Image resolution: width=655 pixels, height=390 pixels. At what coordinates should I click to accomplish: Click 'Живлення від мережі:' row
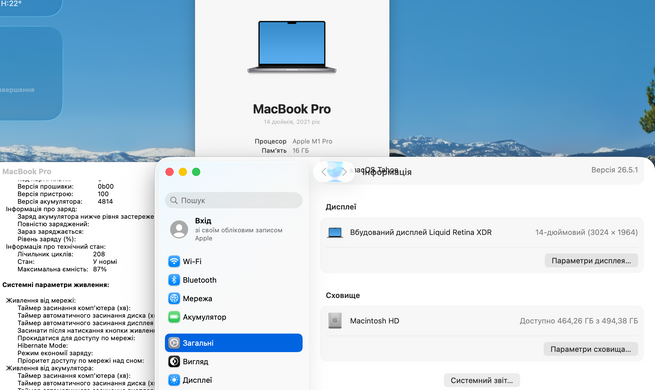point(41,300)
